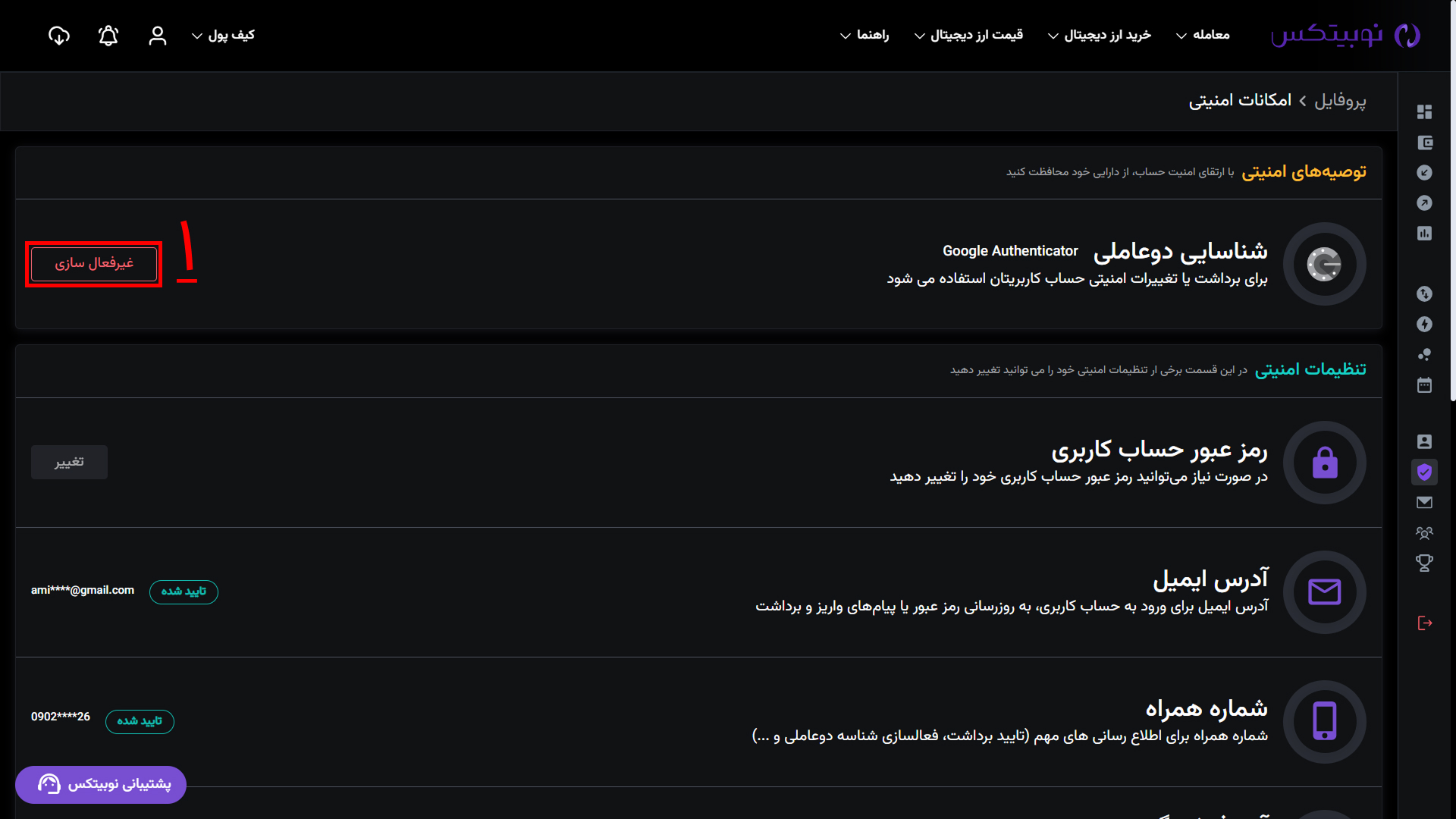Open the user account icon in header

(x=157, y=36)
